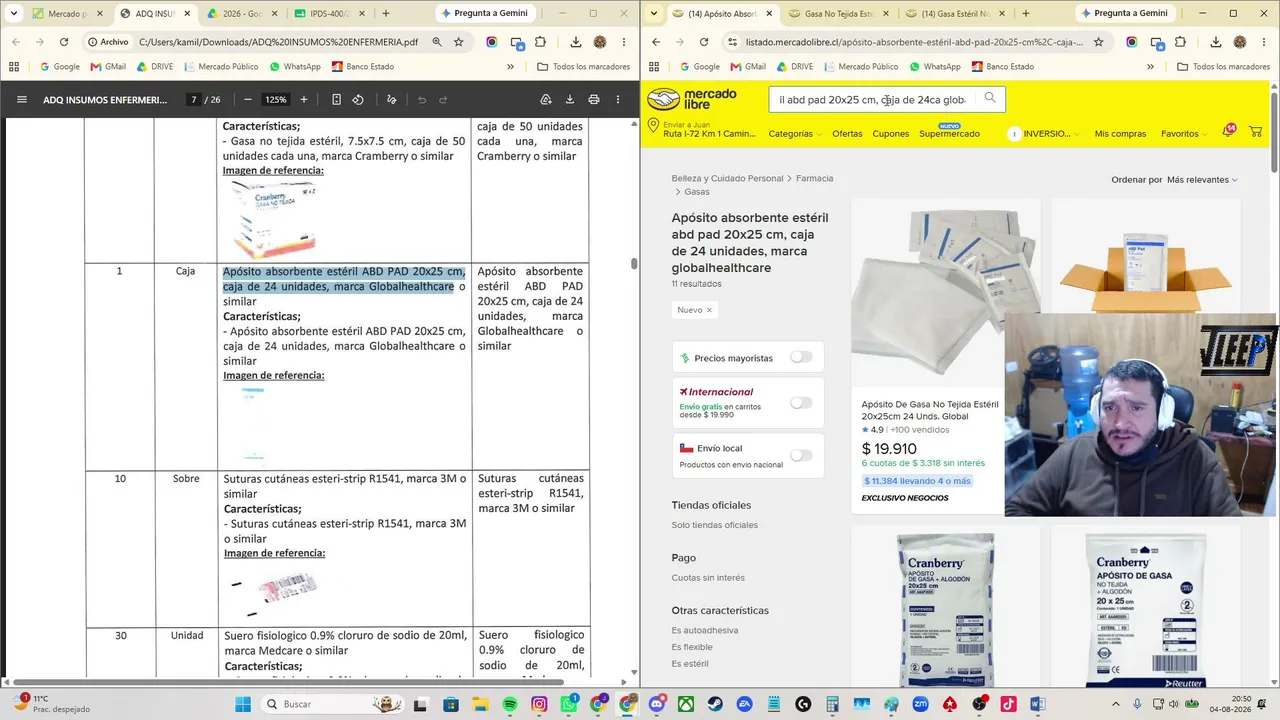Viewport: 1280px width, 720px height.
Task: Reload the PDF browser window
Action: point(64,42)
